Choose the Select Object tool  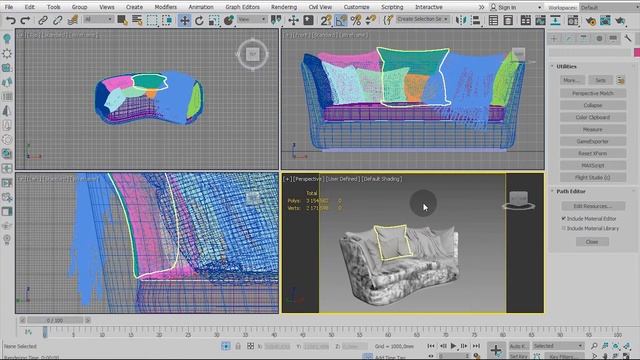(x=122, y=20)
